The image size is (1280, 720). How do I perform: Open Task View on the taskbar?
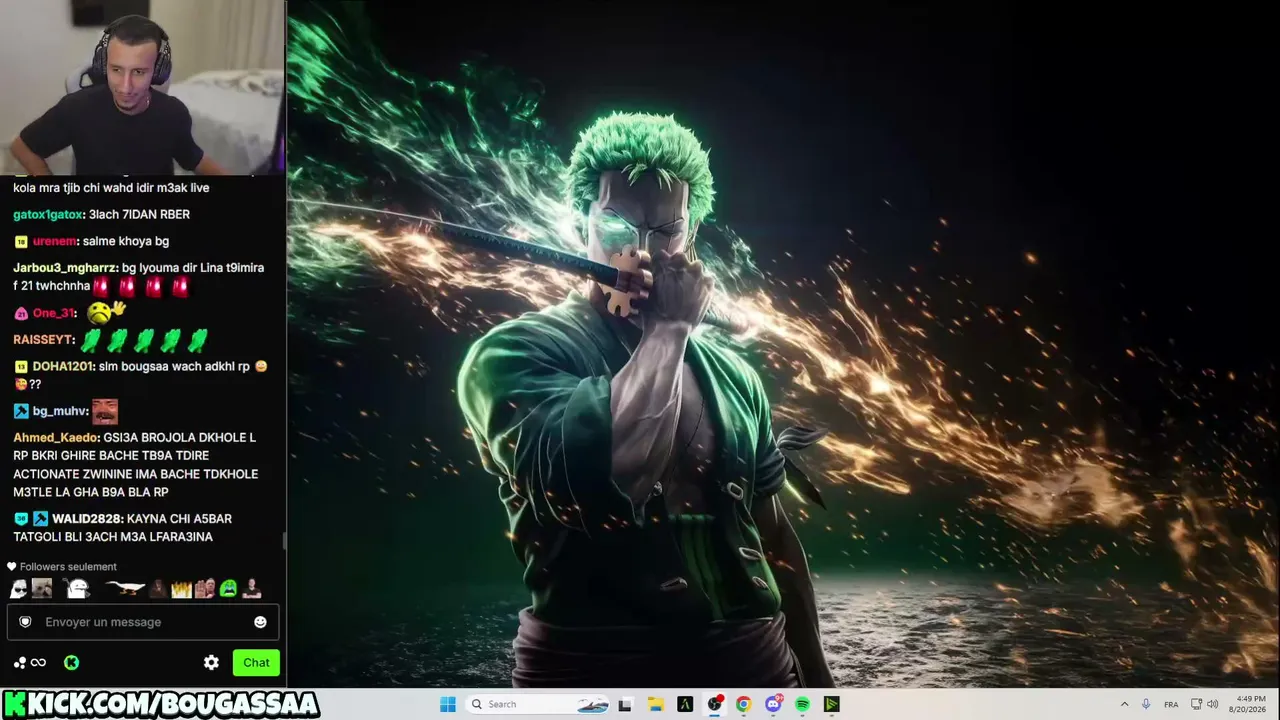coord(625,704)
